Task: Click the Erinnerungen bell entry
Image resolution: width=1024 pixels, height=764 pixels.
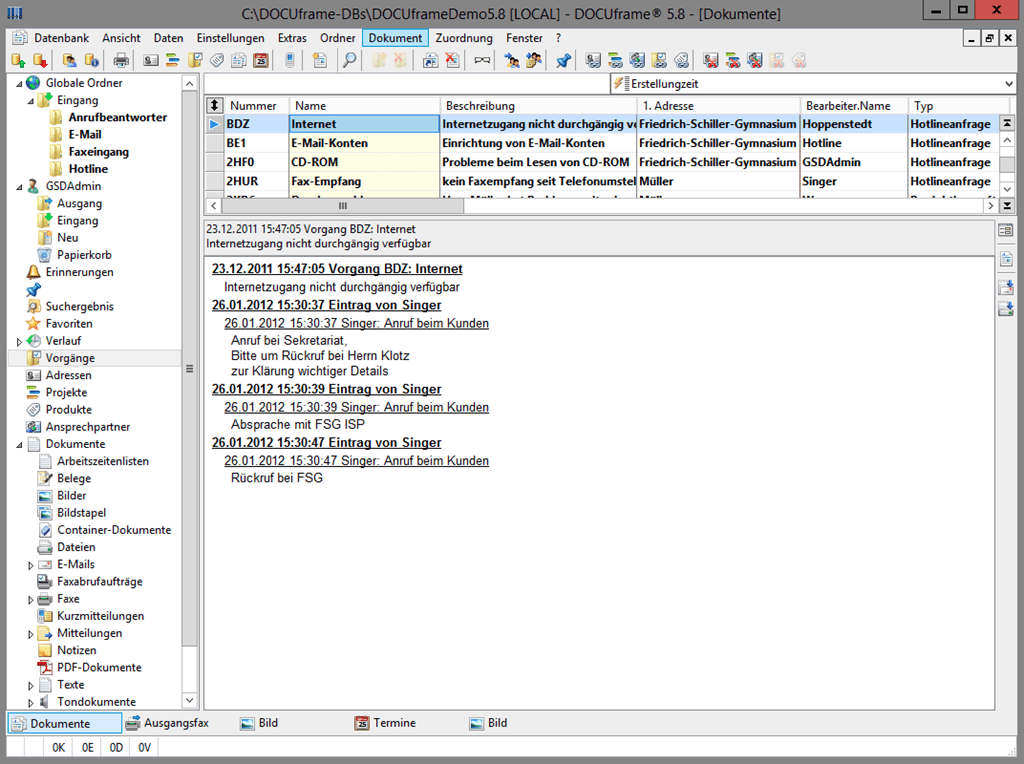Action: [x=79, y=272]
